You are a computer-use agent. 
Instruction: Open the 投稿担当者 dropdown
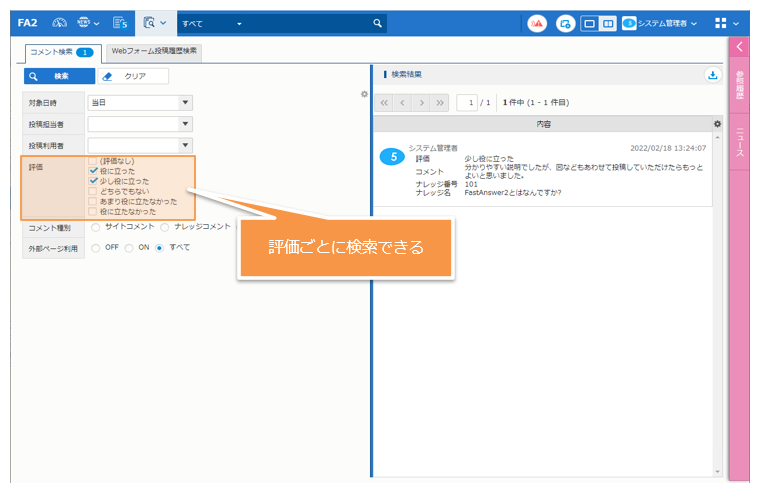point(185,123)
